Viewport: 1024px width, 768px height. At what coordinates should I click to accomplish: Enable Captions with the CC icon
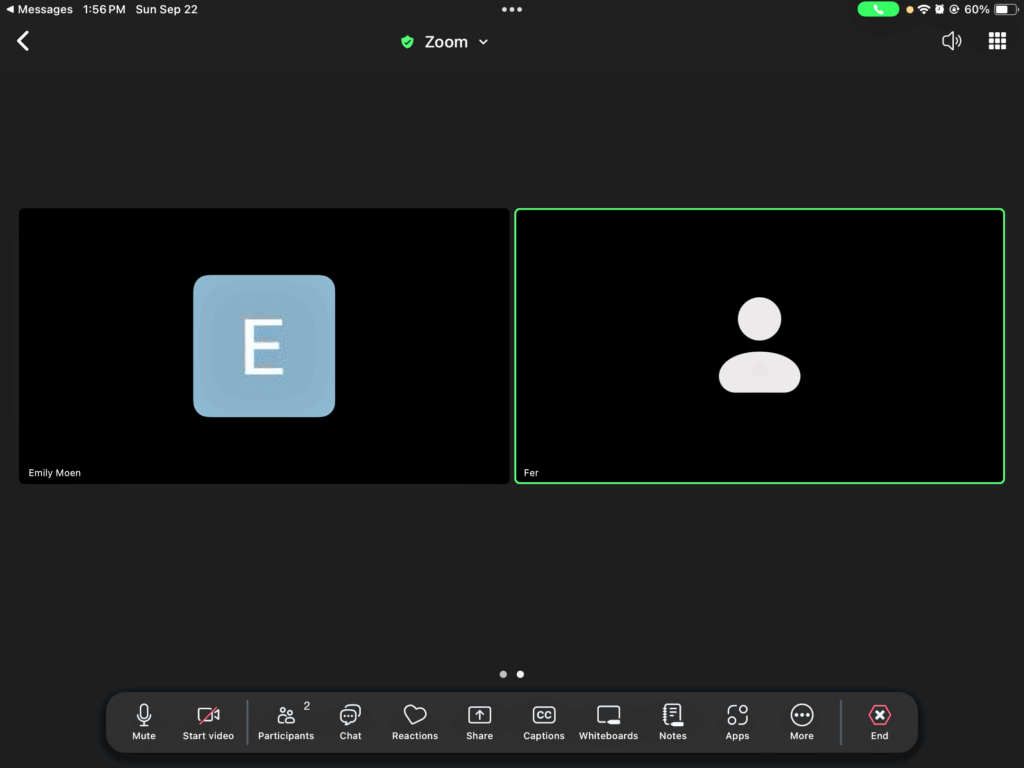pos(544,722)
